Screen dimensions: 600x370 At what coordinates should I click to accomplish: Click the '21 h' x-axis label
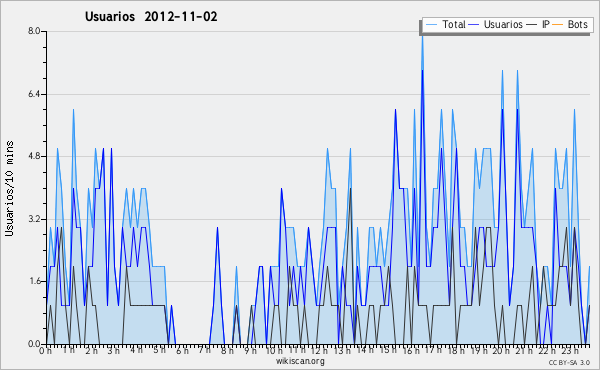[524, 350]
